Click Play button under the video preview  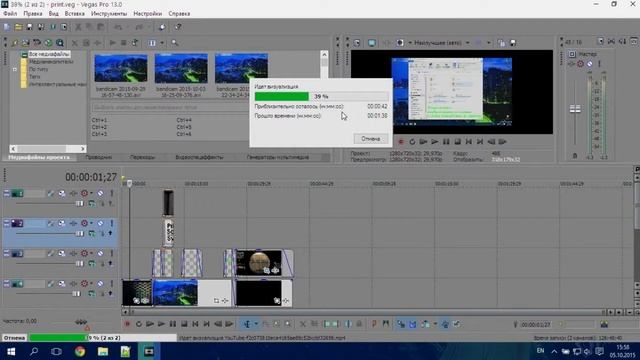[x=435, y=142]
